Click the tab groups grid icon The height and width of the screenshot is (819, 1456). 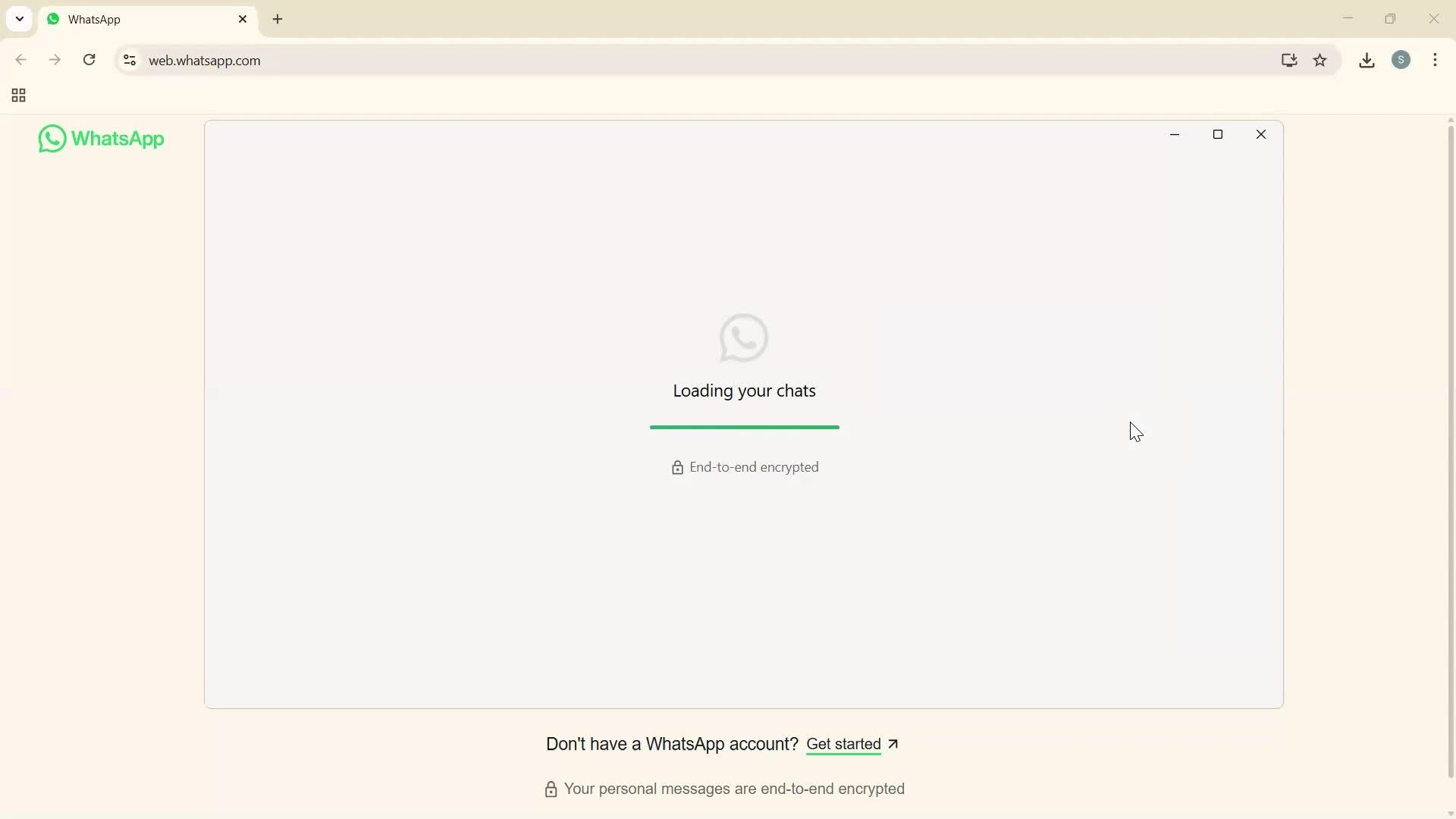point(17,96)
